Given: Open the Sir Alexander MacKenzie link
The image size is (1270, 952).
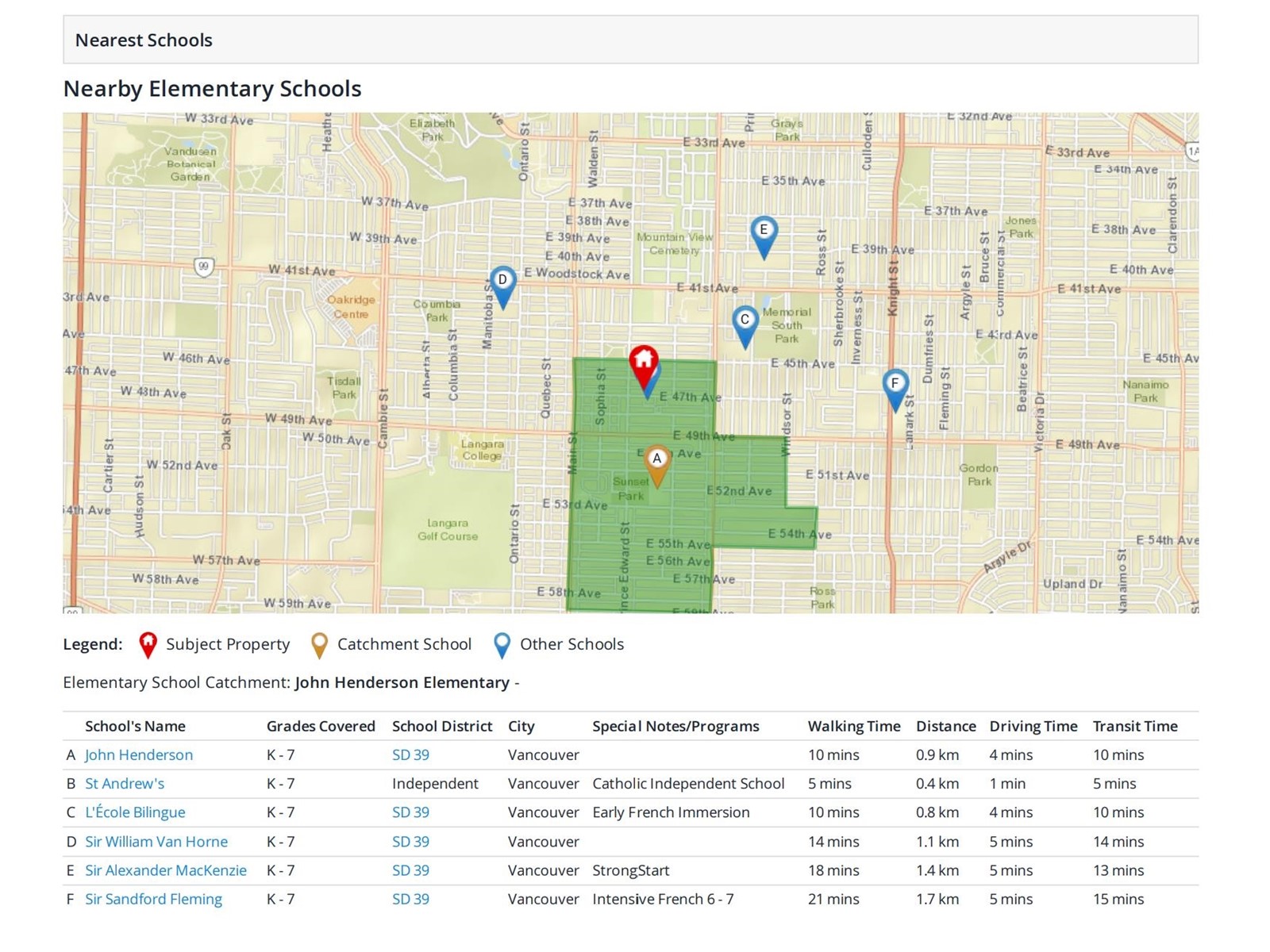Looking at the screenshot, I should pos(166,870).
